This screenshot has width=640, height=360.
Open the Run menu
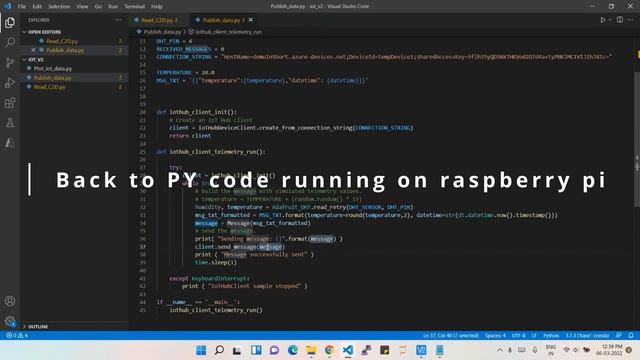coord(113,7)
